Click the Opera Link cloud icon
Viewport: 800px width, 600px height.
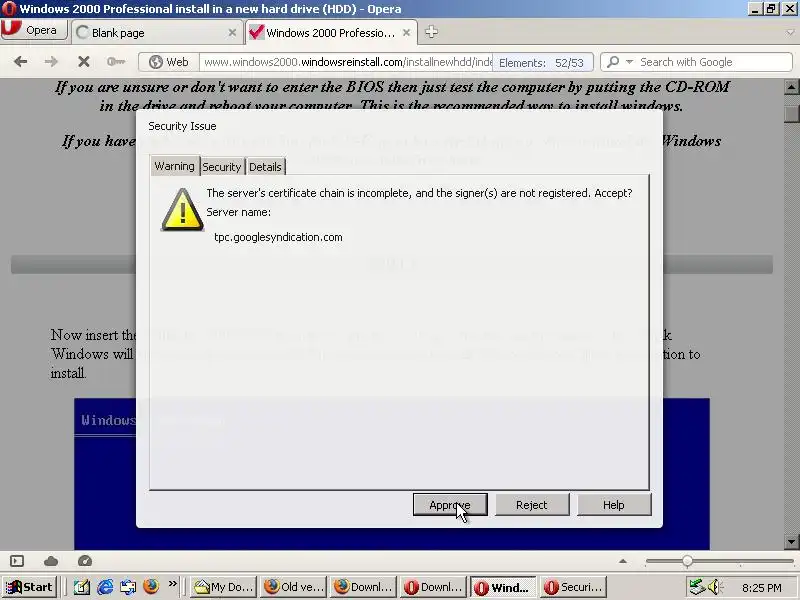(51, 561)
